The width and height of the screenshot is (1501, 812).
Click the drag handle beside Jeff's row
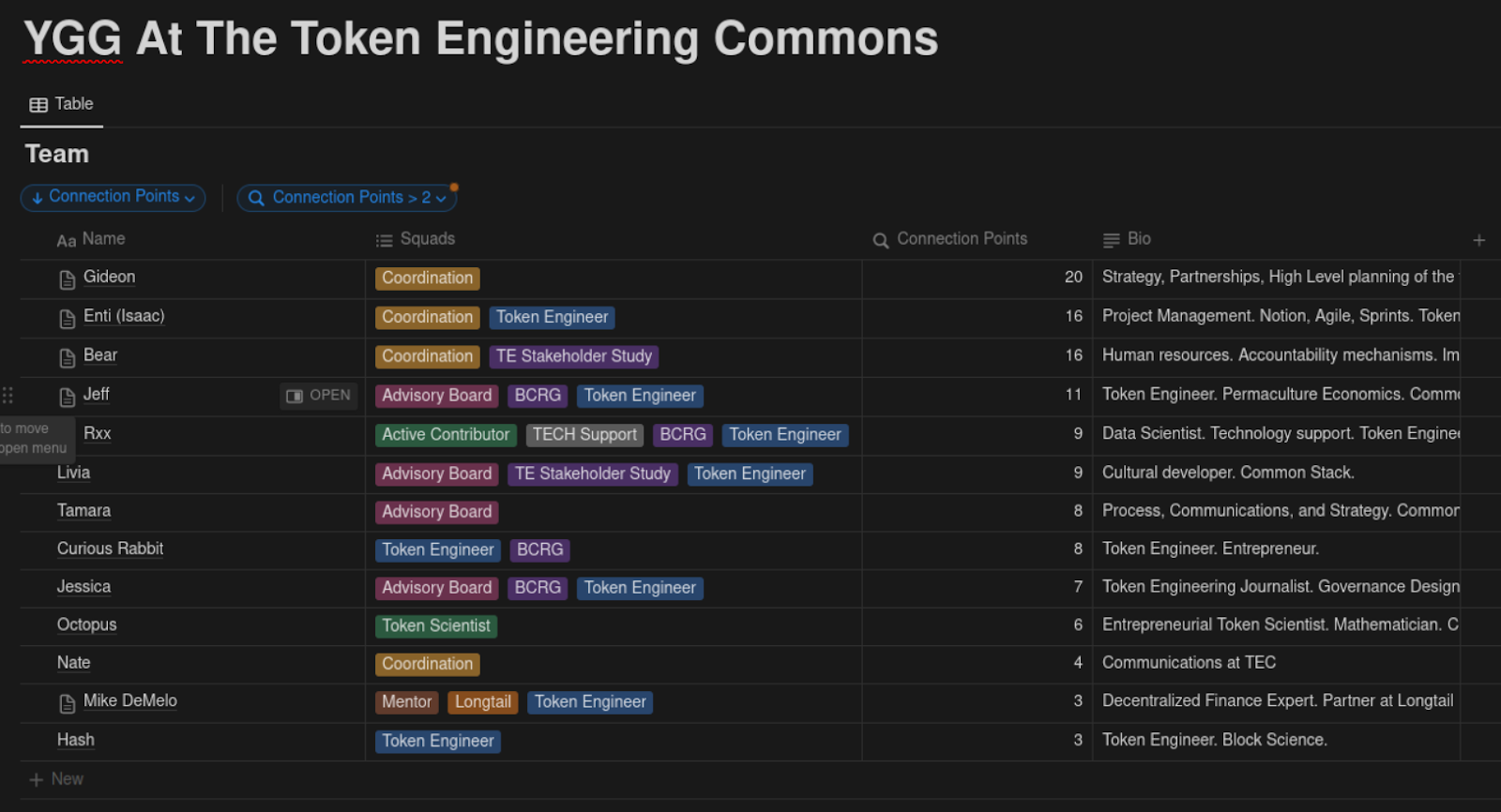click(x=8, y=396)
